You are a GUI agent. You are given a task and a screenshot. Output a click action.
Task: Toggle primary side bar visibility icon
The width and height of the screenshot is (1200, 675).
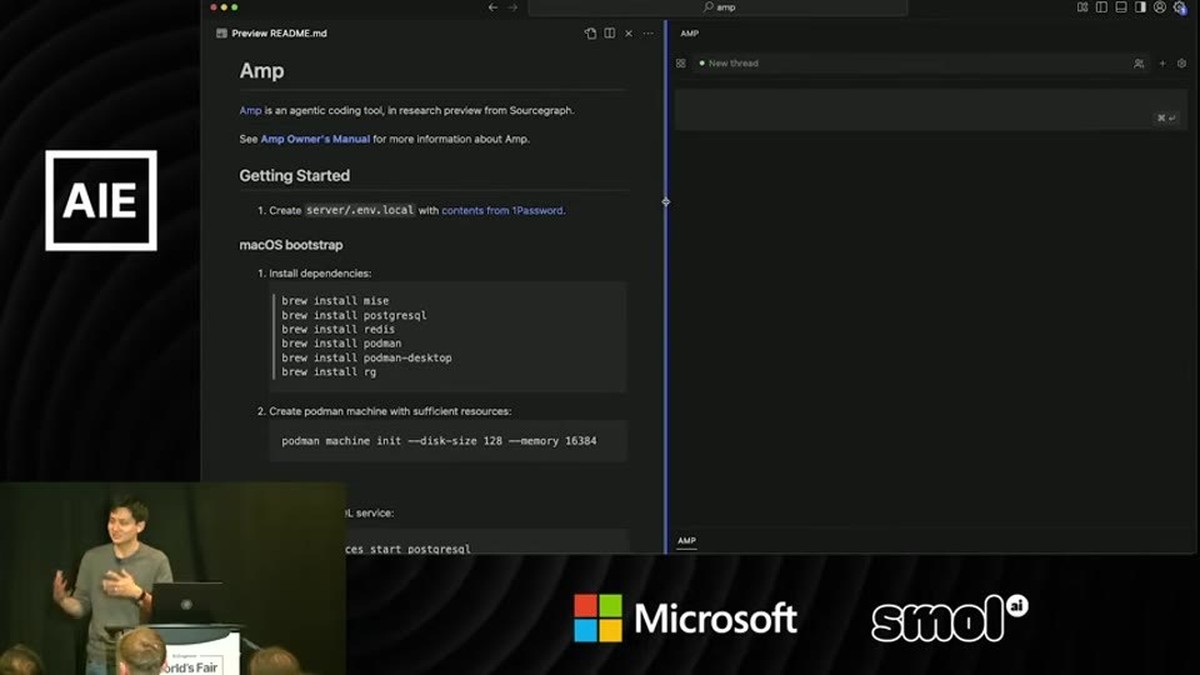pos(1102,7)
